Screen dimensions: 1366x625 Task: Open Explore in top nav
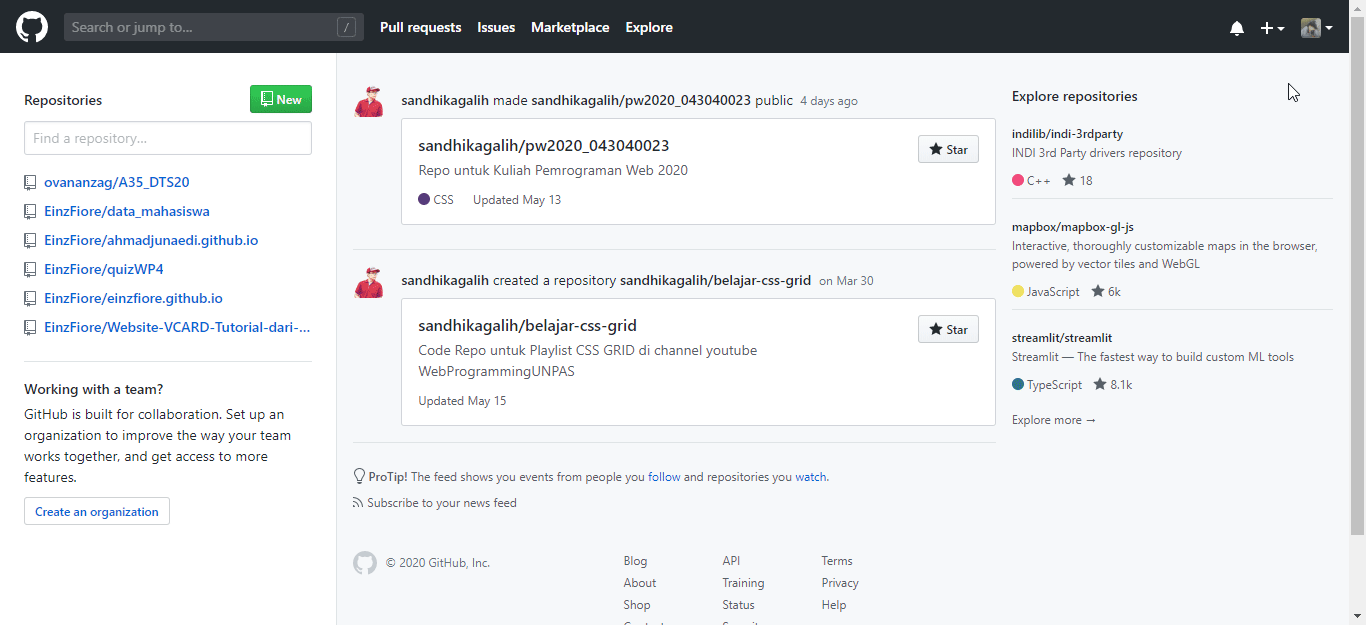(x=649, y=27)
